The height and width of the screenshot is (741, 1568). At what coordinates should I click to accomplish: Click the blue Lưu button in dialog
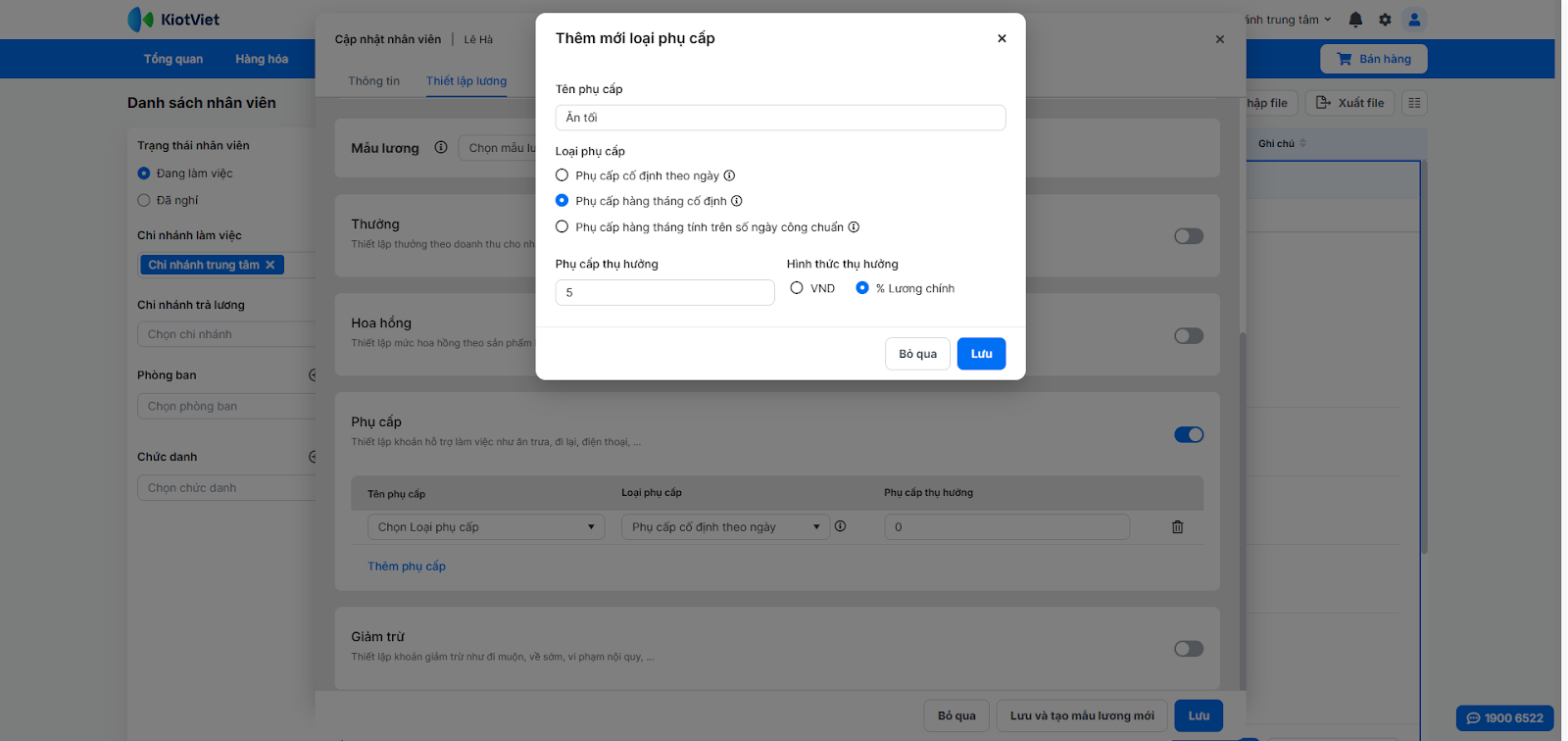tap(981, 354)
